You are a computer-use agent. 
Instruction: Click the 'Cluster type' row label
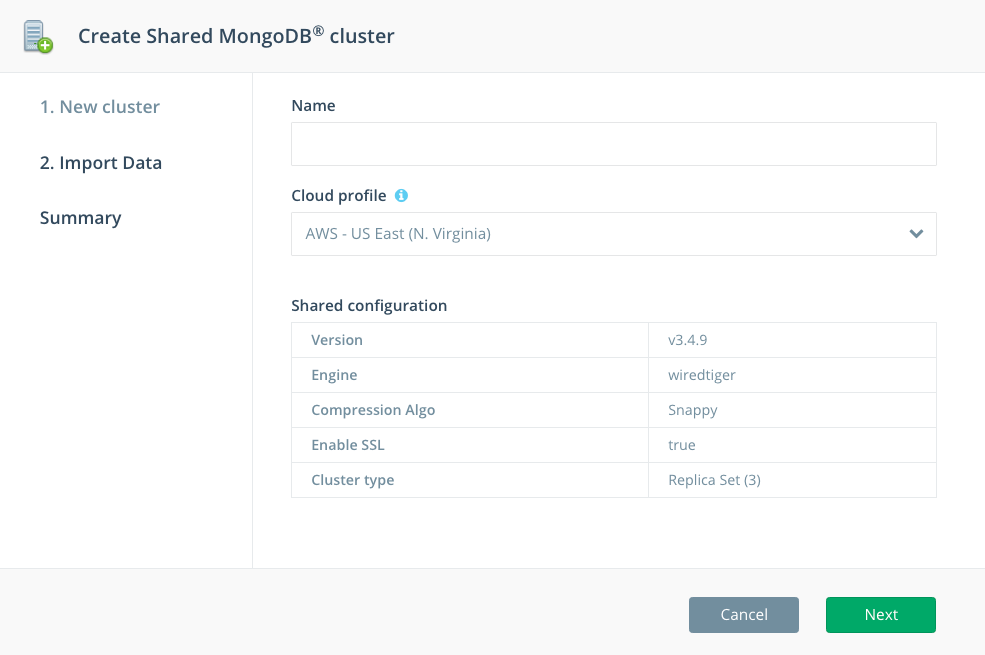coord(352,480)
